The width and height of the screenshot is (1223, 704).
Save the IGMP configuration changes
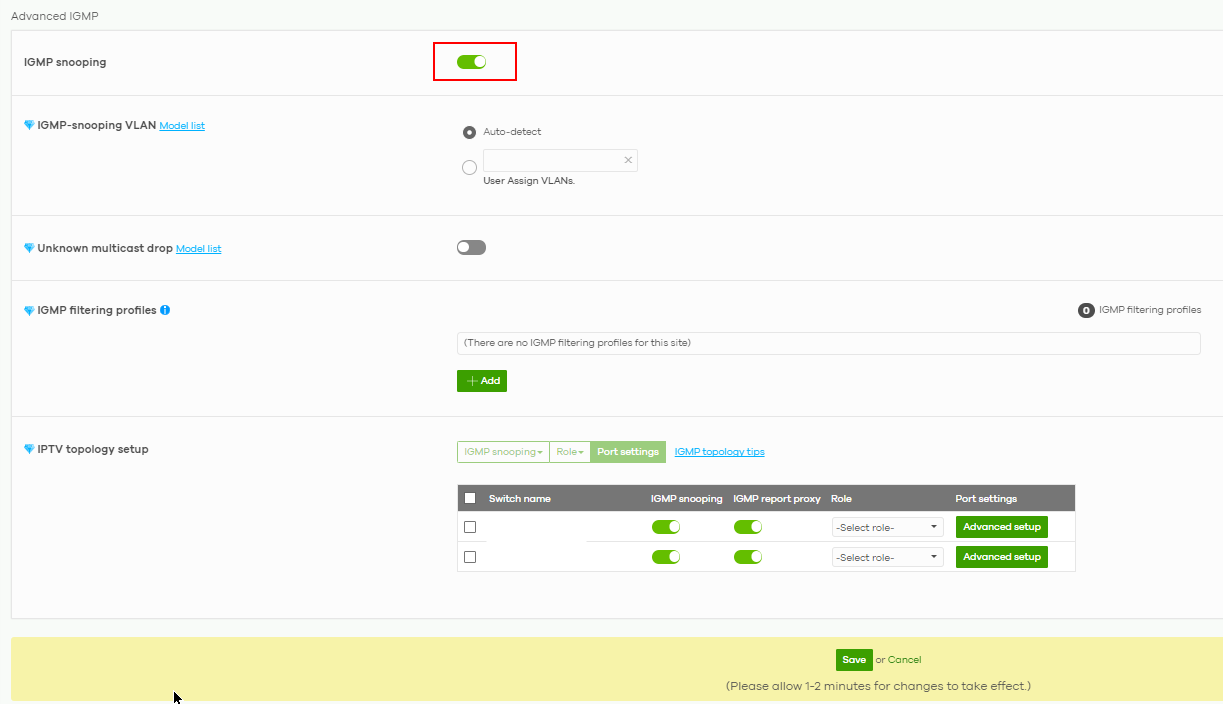[x=854, y=660]
